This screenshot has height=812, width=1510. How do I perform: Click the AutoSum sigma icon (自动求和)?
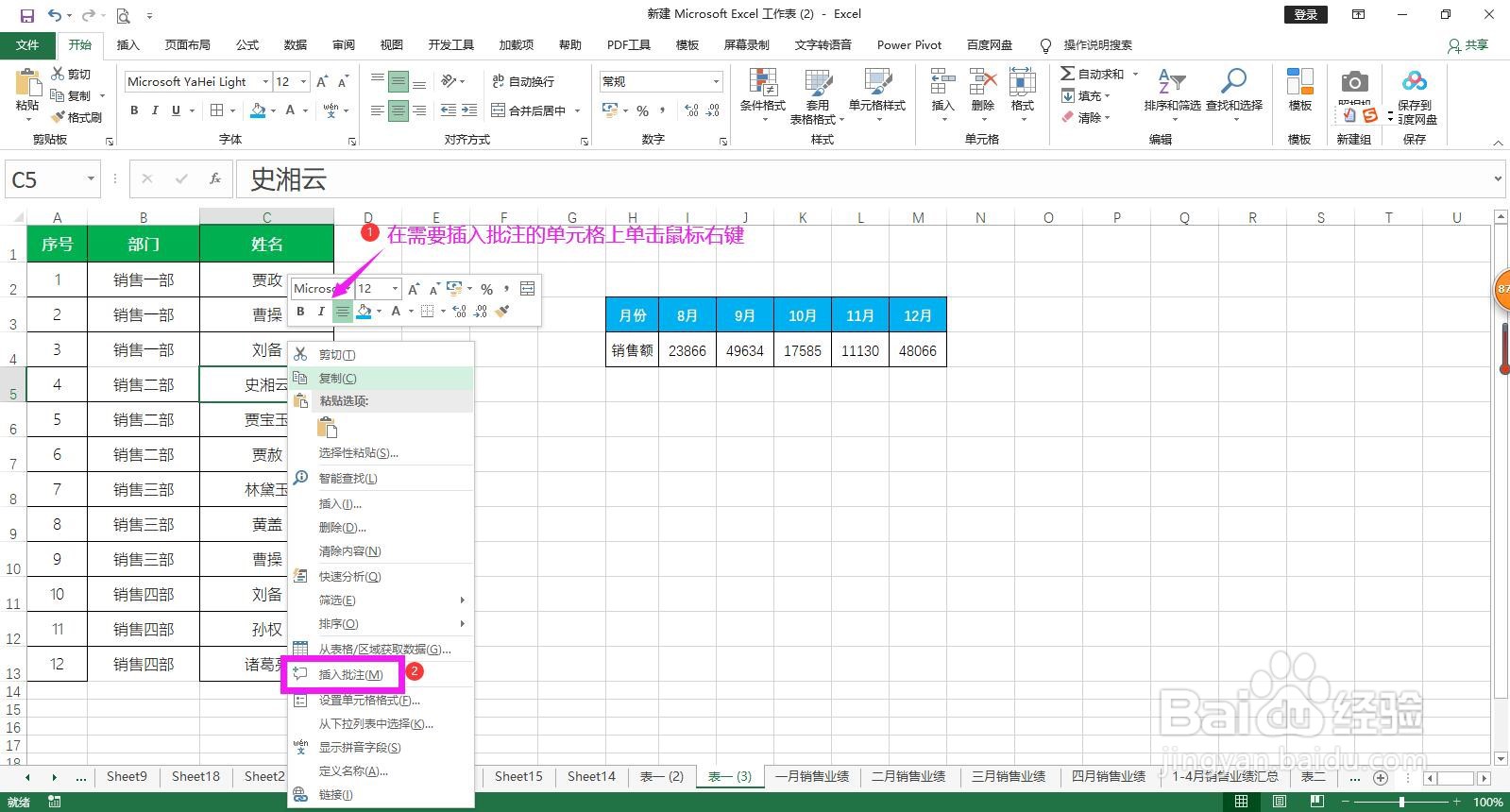[x=1067, y=74]
